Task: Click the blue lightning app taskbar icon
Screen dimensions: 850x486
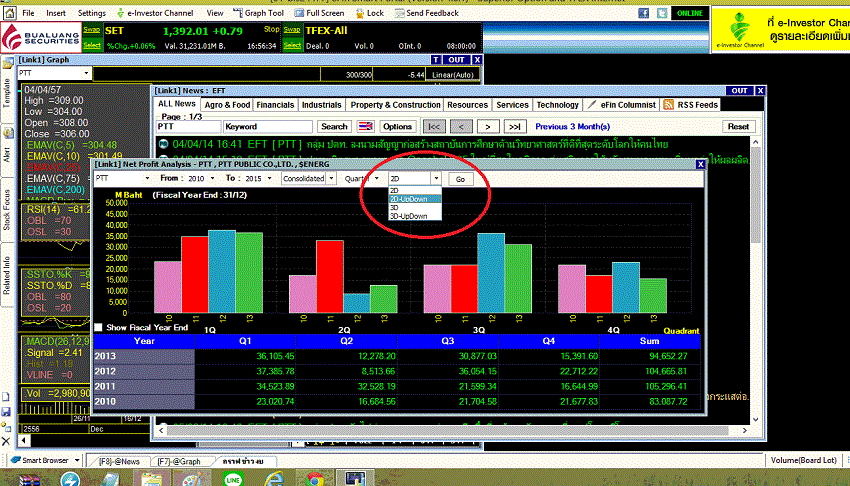Action: click(70, 479)
